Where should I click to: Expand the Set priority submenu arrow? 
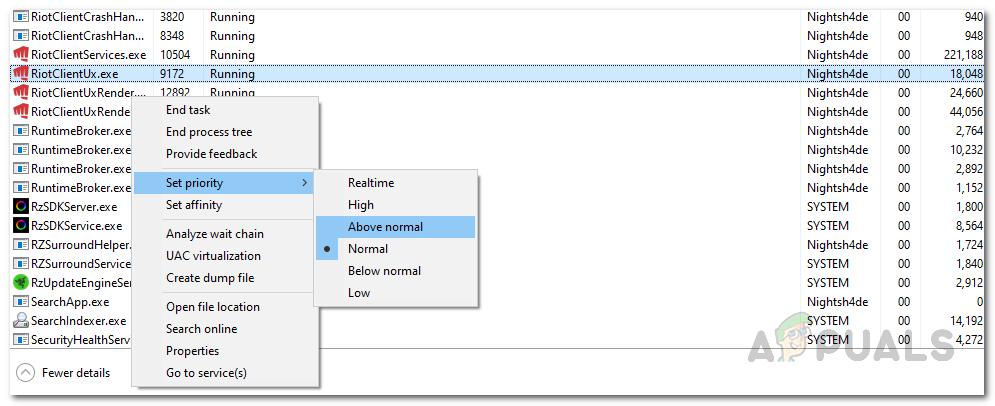pyautogui.click(x=304, y=183)
